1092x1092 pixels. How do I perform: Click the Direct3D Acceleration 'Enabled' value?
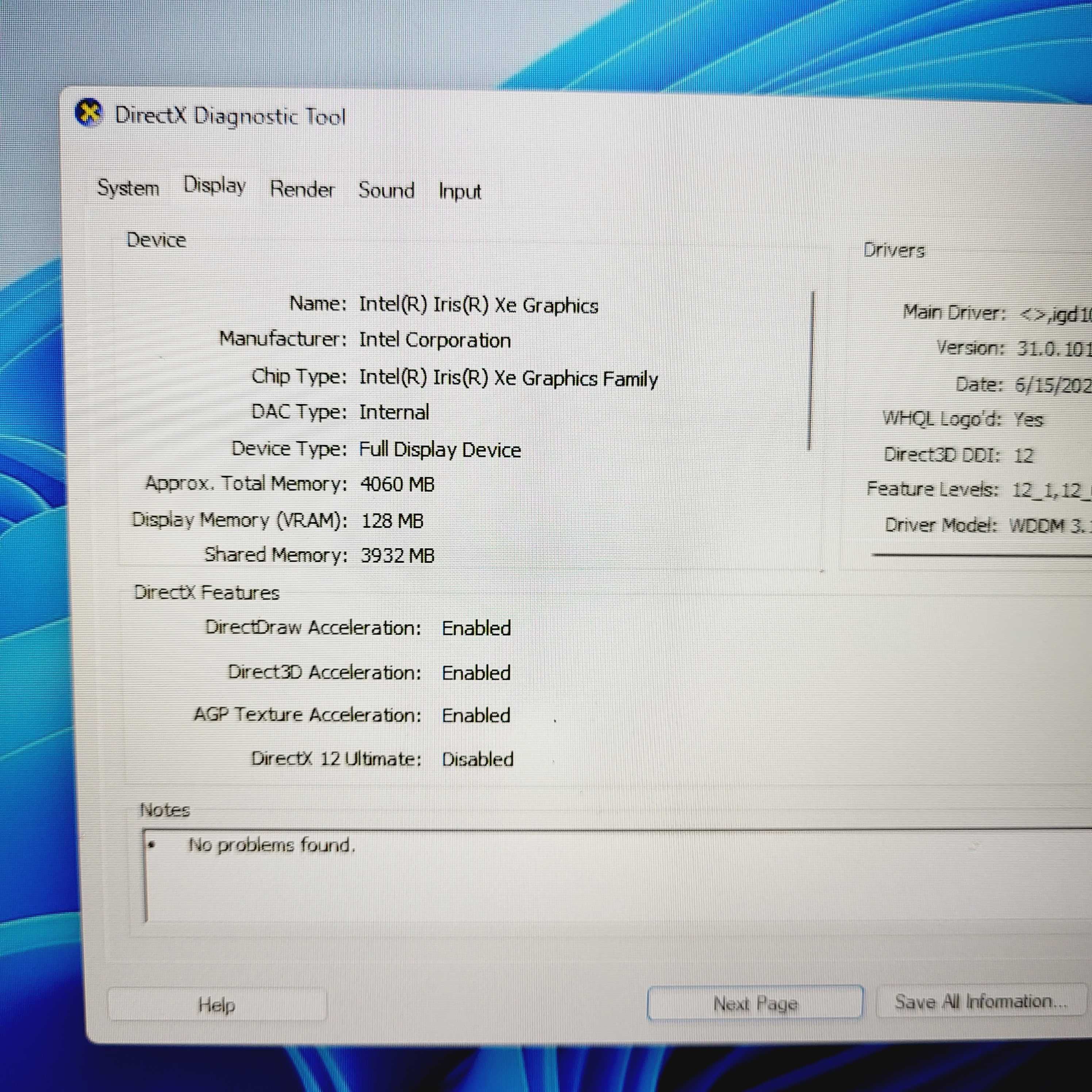point(477,673)
